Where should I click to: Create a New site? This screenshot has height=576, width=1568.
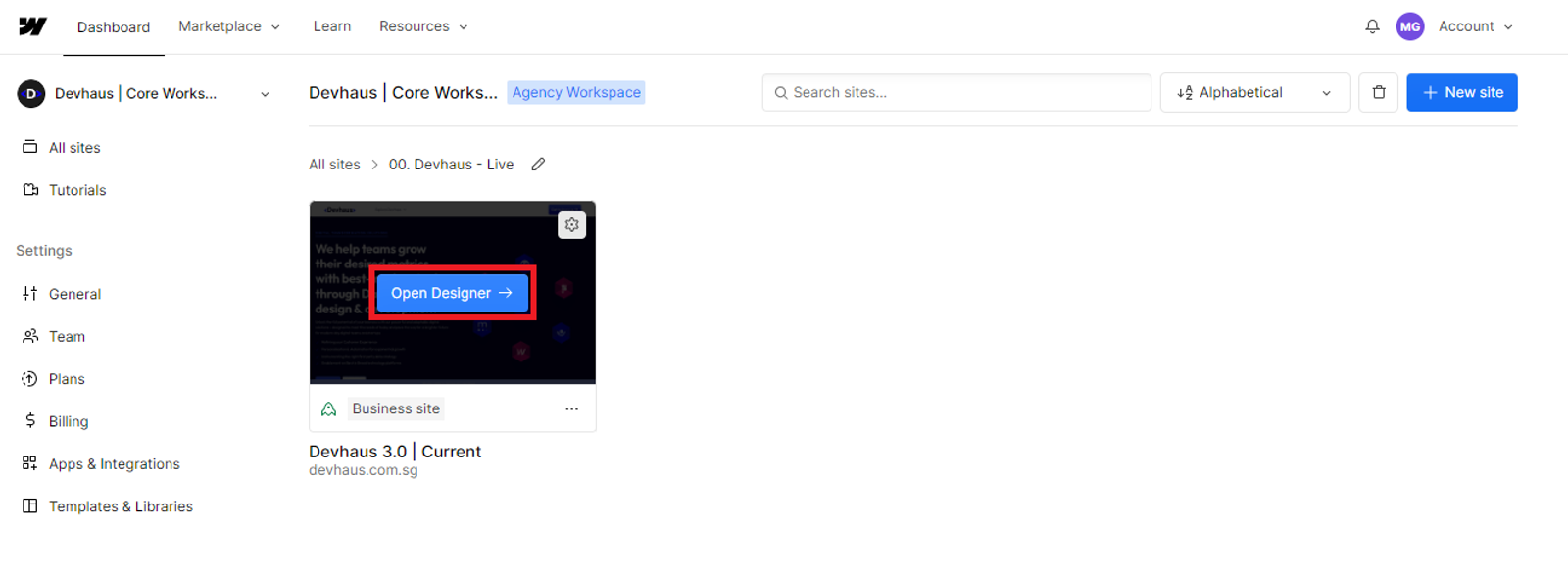tap(1462, 92)
